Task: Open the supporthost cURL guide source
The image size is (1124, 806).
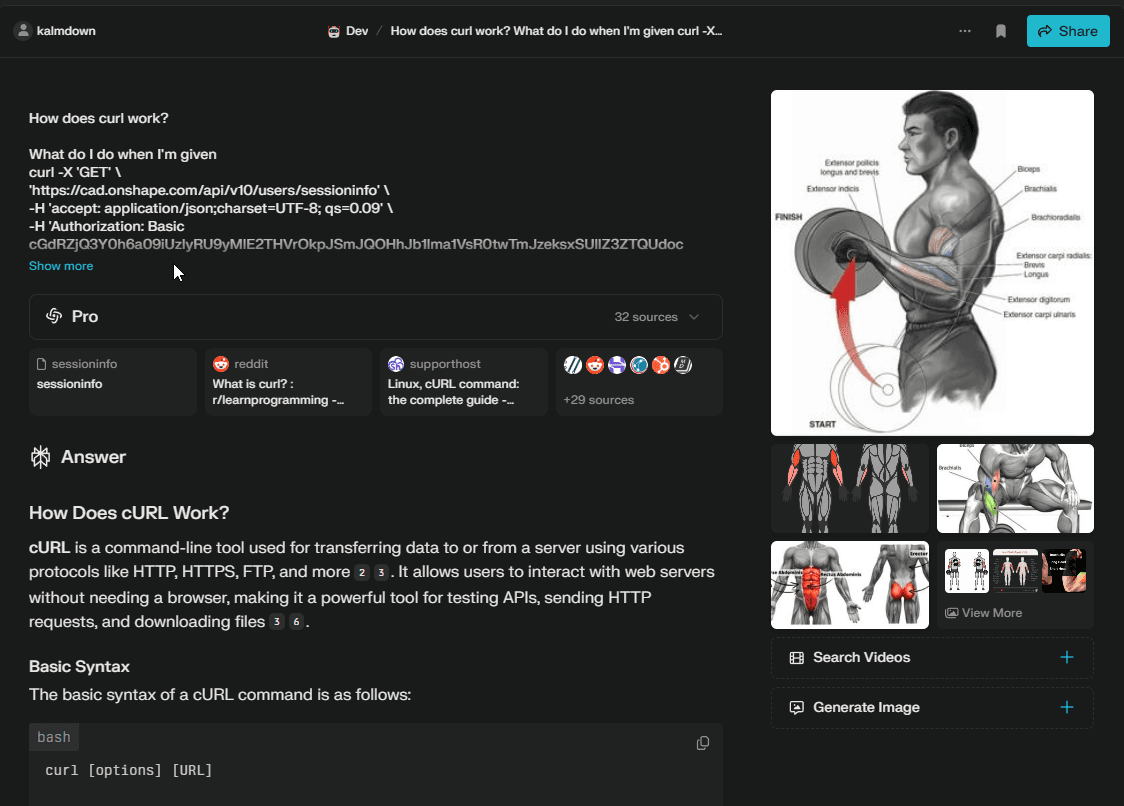Action: click(463, 382)
